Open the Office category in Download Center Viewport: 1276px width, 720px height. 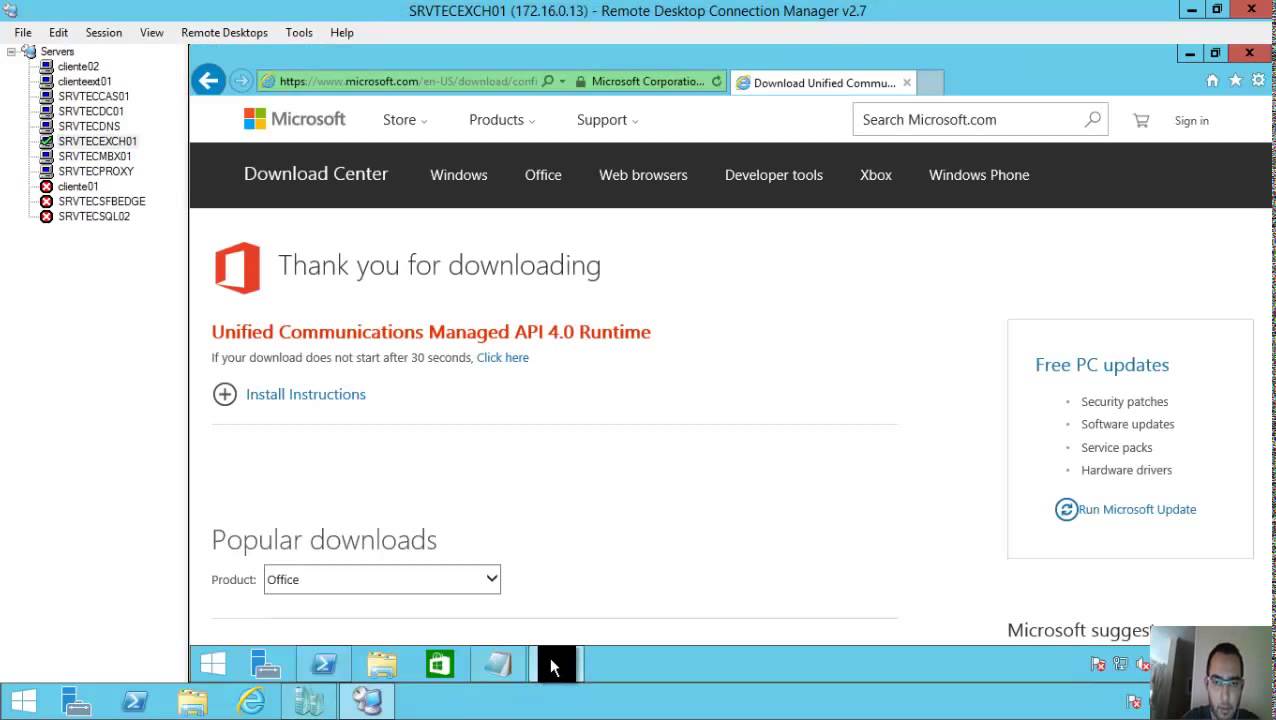(x=543, y=175)
